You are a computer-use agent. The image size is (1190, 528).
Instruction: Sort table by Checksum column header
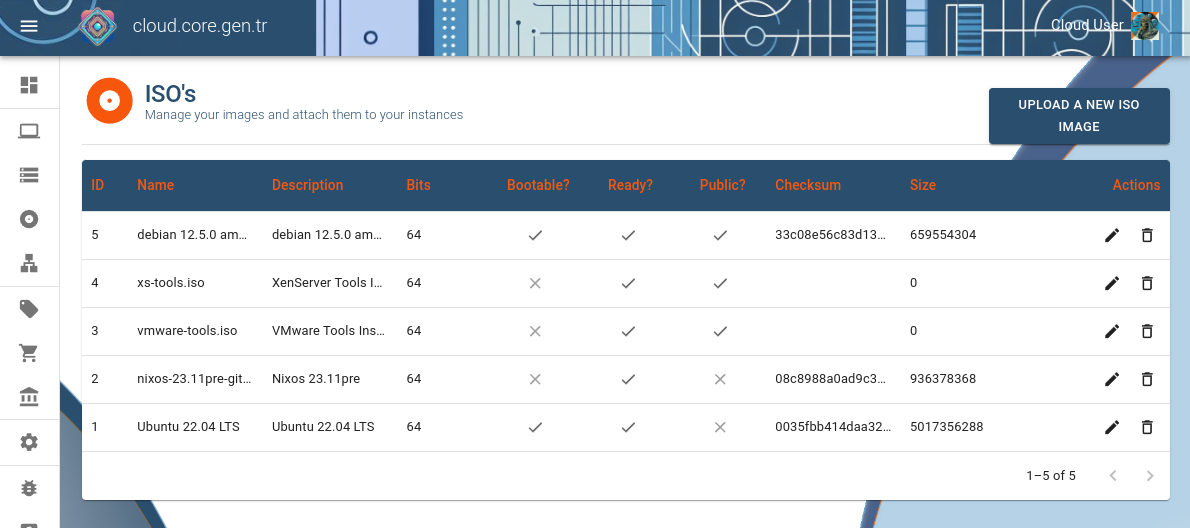808,185
